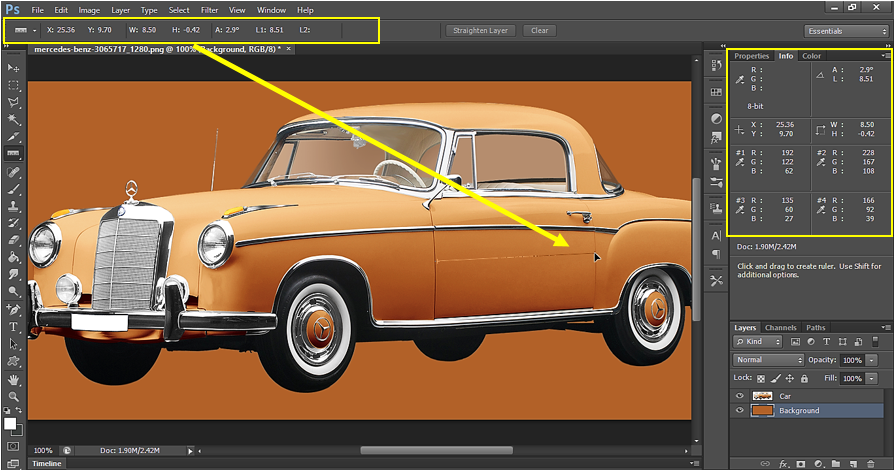Select the Eraser tool

point(14,240)
